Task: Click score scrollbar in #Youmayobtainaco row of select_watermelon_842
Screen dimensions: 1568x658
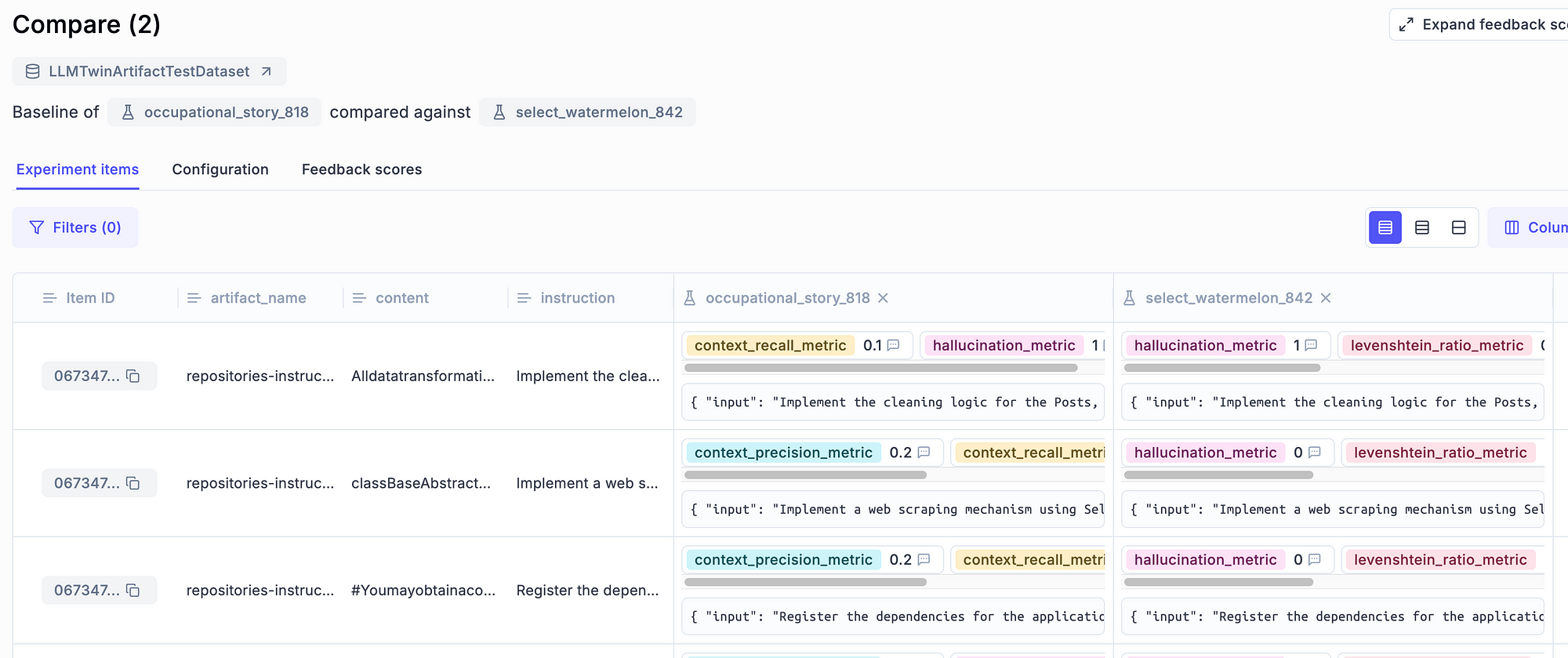Action: coord(1218,583)
